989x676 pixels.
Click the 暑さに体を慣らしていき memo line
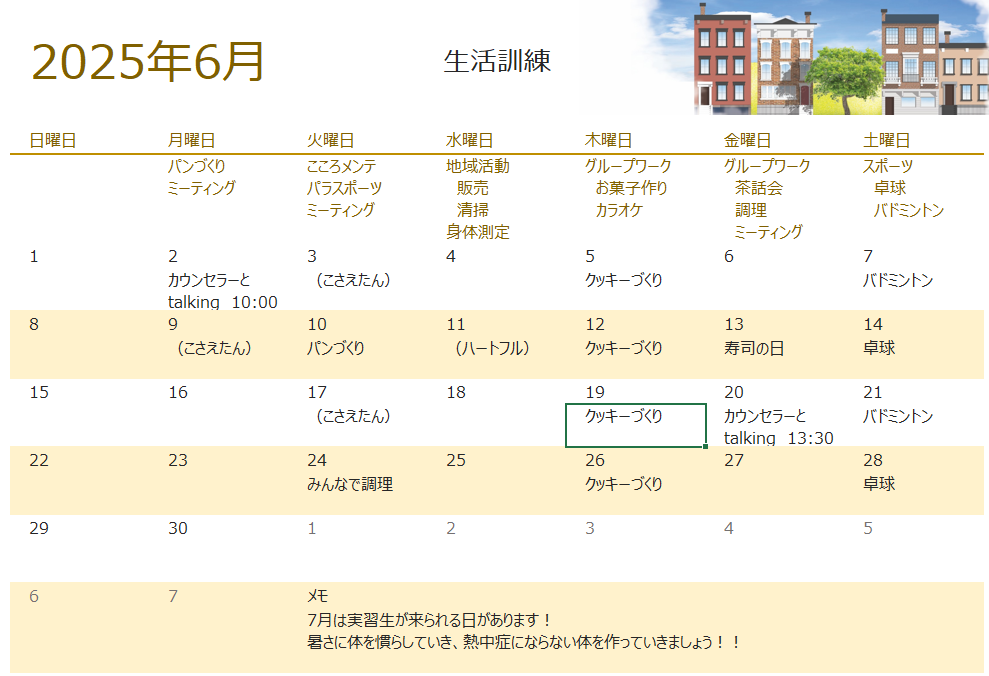point(524,643)
